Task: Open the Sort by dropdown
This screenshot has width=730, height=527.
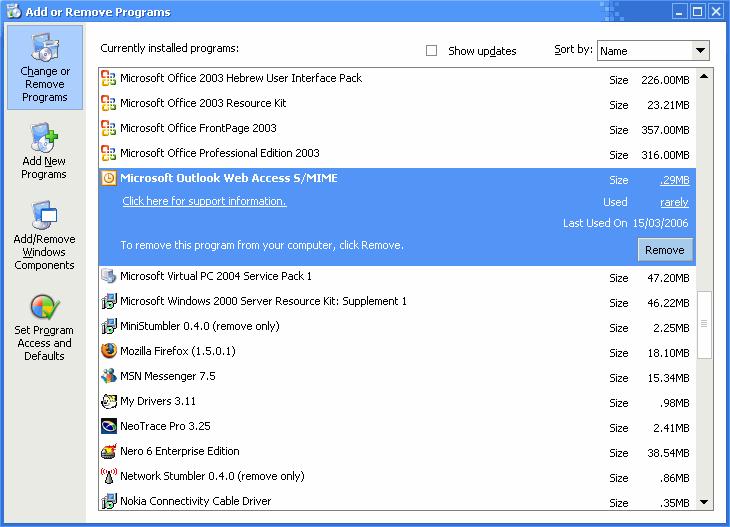Action: pyautogui.click(x=700, y=51)
